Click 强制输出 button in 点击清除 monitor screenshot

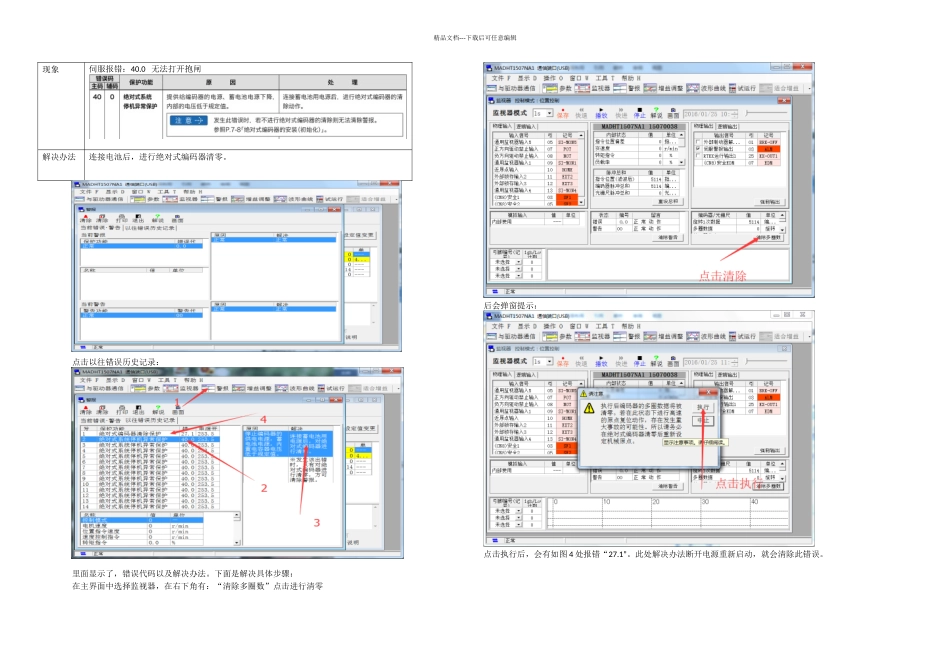click(x=770, y=202)
